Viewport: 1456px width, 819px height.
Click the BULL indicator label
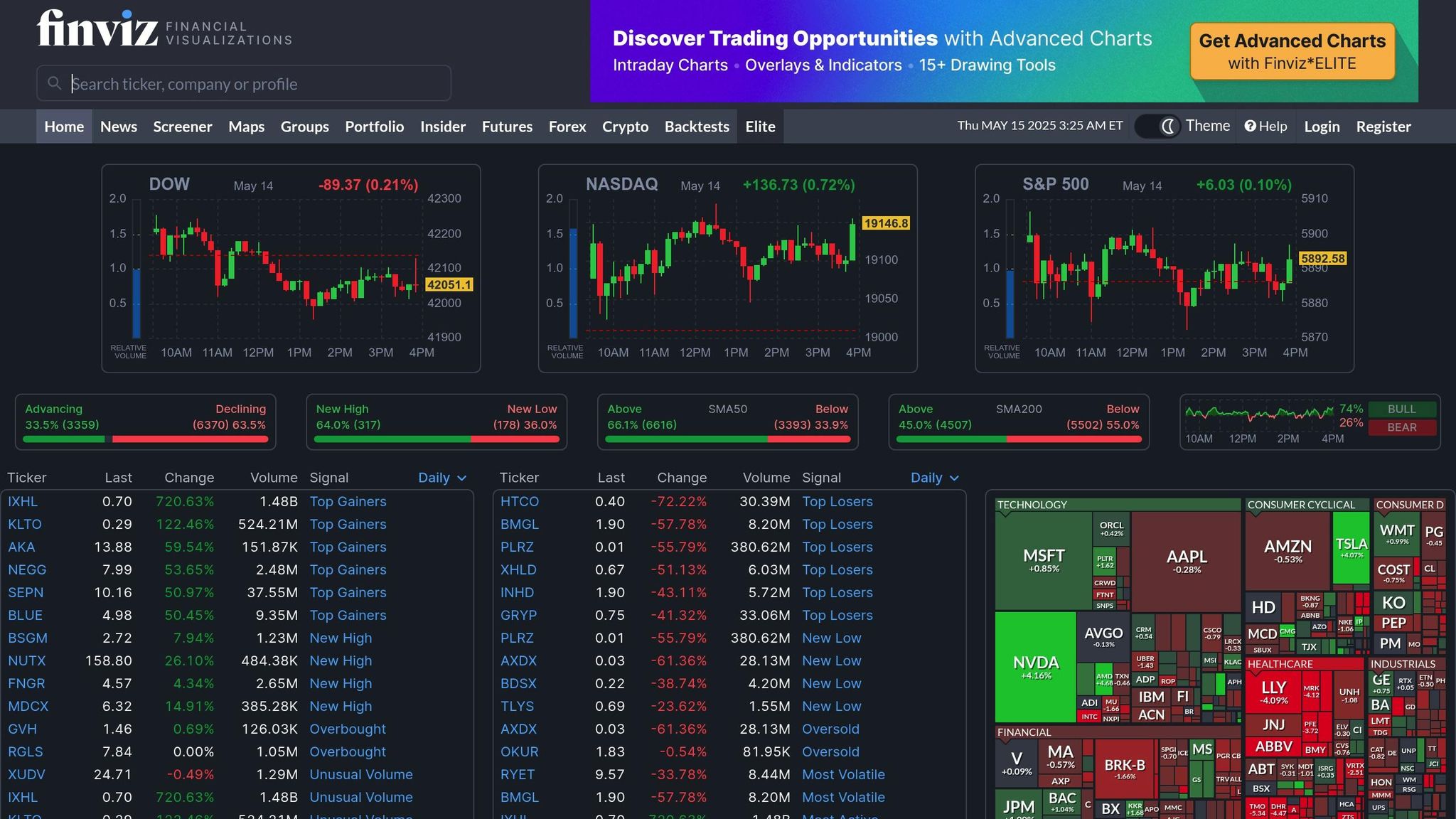[1402, 409]
